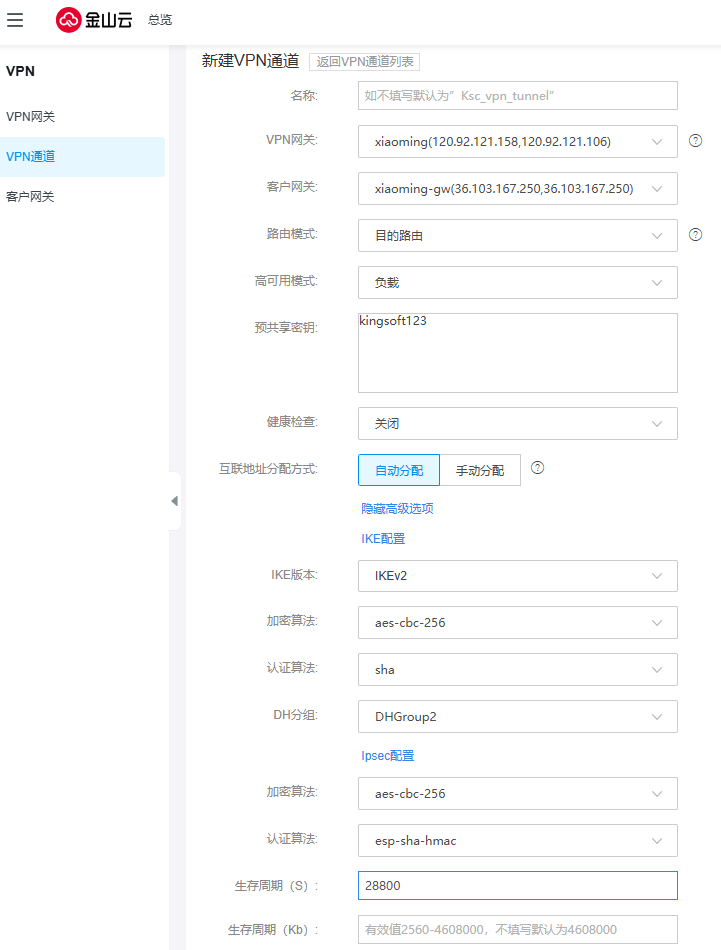The image size is (721, 950).
Task: Open the hamburger navigation menu
Action: pos(15,20)
